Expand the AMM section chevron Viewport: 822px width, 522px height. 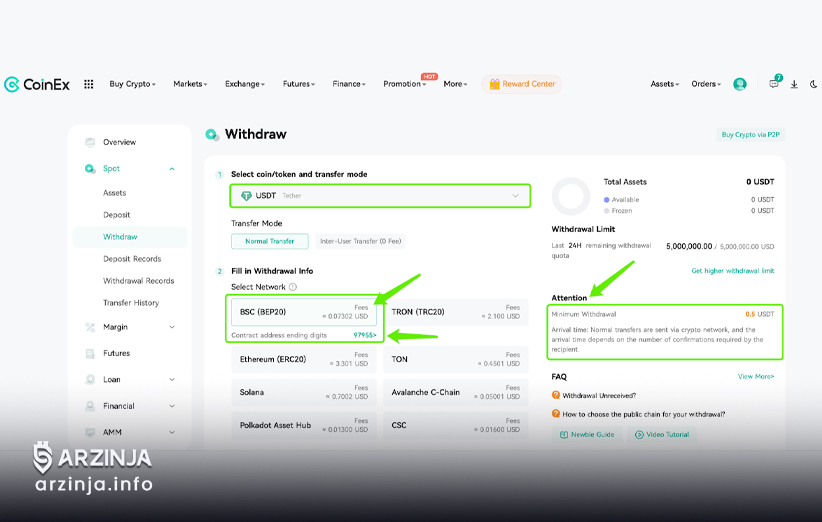click(172, 432)
